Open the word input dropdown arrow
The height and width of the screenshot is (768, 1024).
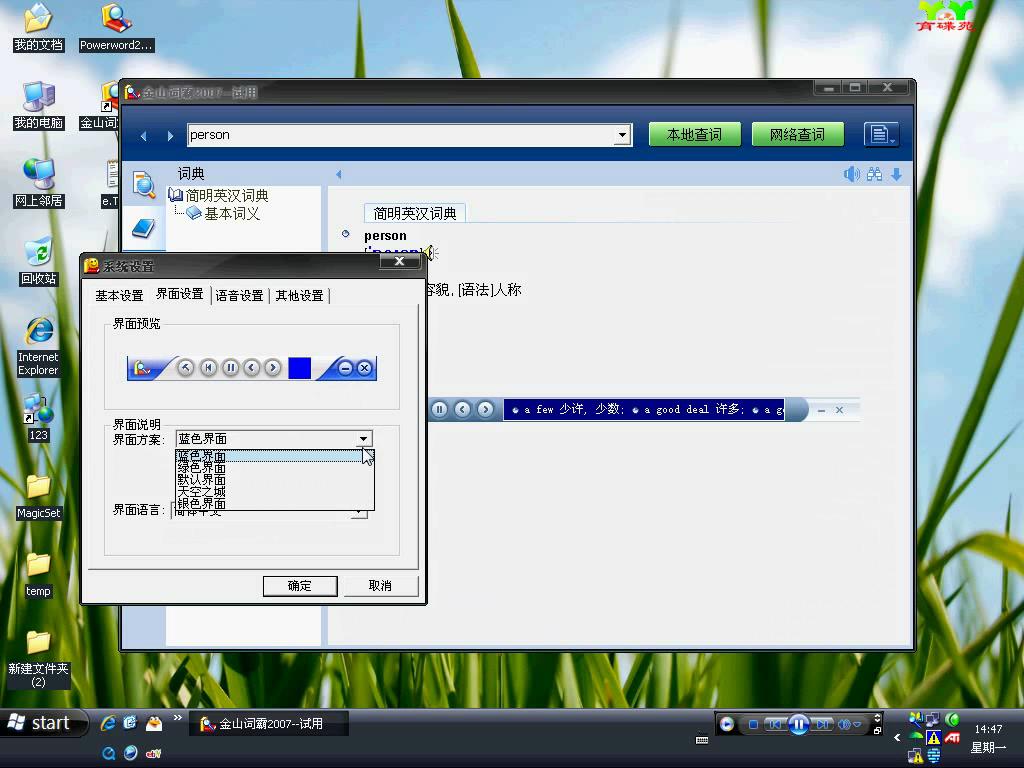coord(622,135)
